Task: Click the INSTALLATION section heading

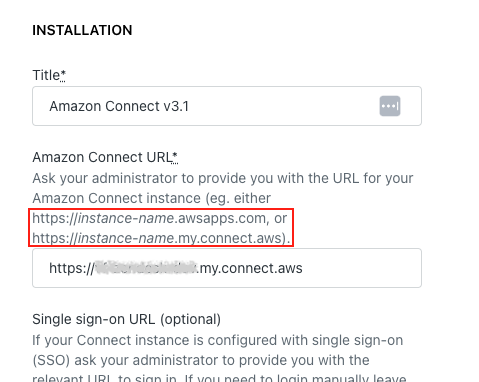Action: (x=82, y=30)
